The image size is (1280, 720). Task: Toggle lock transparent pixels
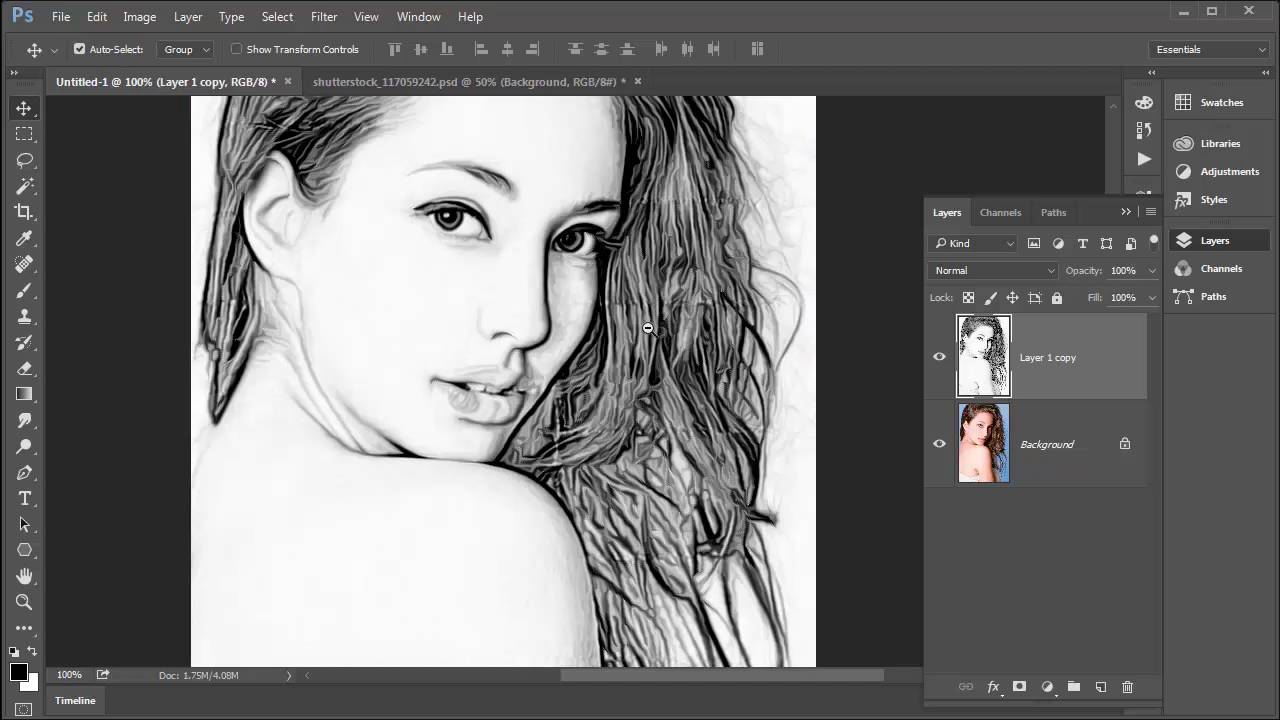pos(968,298)
